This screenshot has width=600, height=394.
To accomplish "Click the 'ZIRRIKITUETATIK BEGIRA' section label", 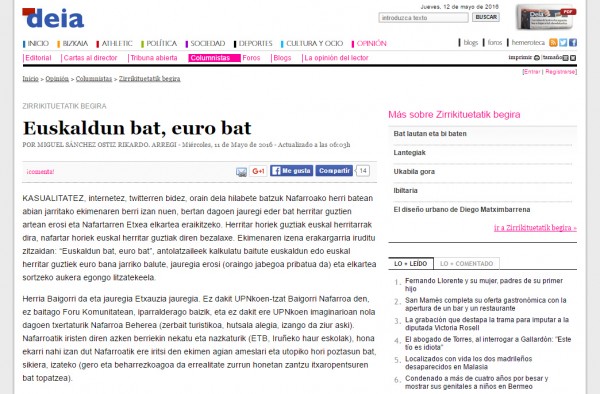I will click(64, 106).
